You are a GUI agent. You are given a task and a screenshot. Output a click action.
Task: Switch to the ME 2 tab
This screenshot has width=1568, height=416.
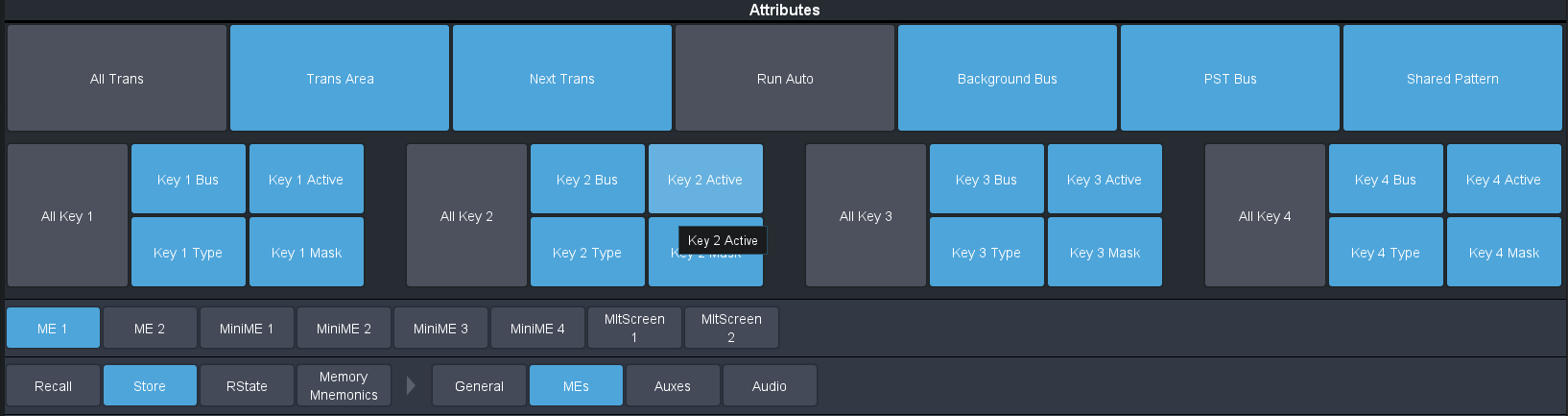[150, 328]
